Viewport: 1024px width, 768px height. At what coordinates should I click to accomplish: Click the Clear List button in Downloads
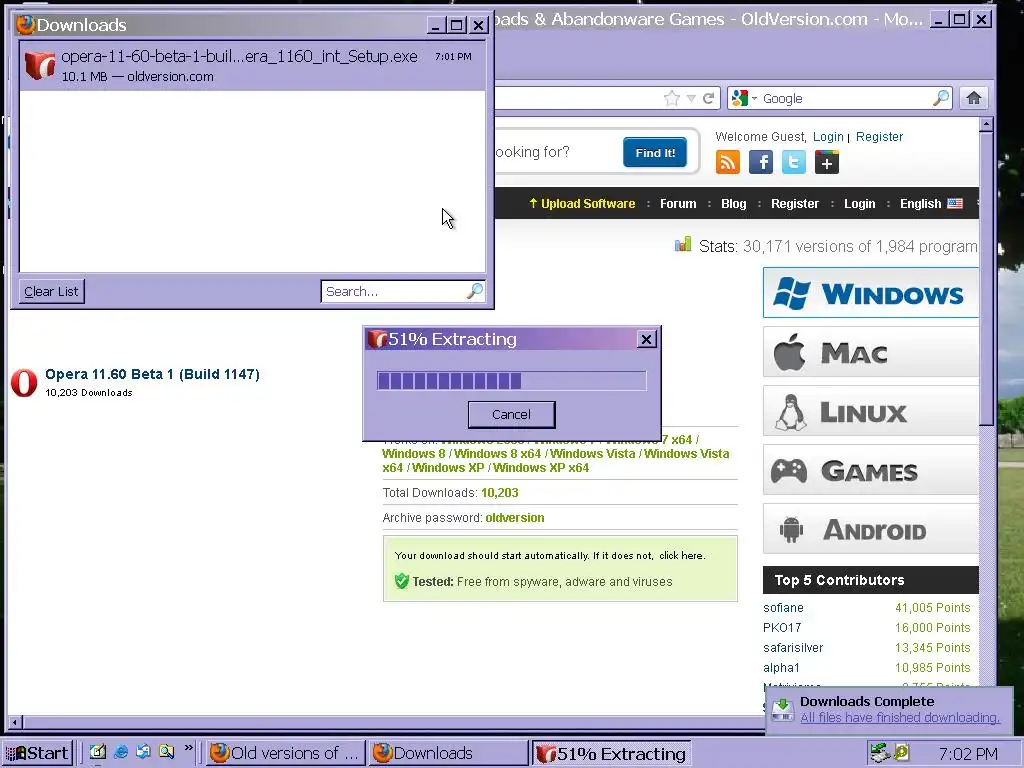(x=51, y=291)
